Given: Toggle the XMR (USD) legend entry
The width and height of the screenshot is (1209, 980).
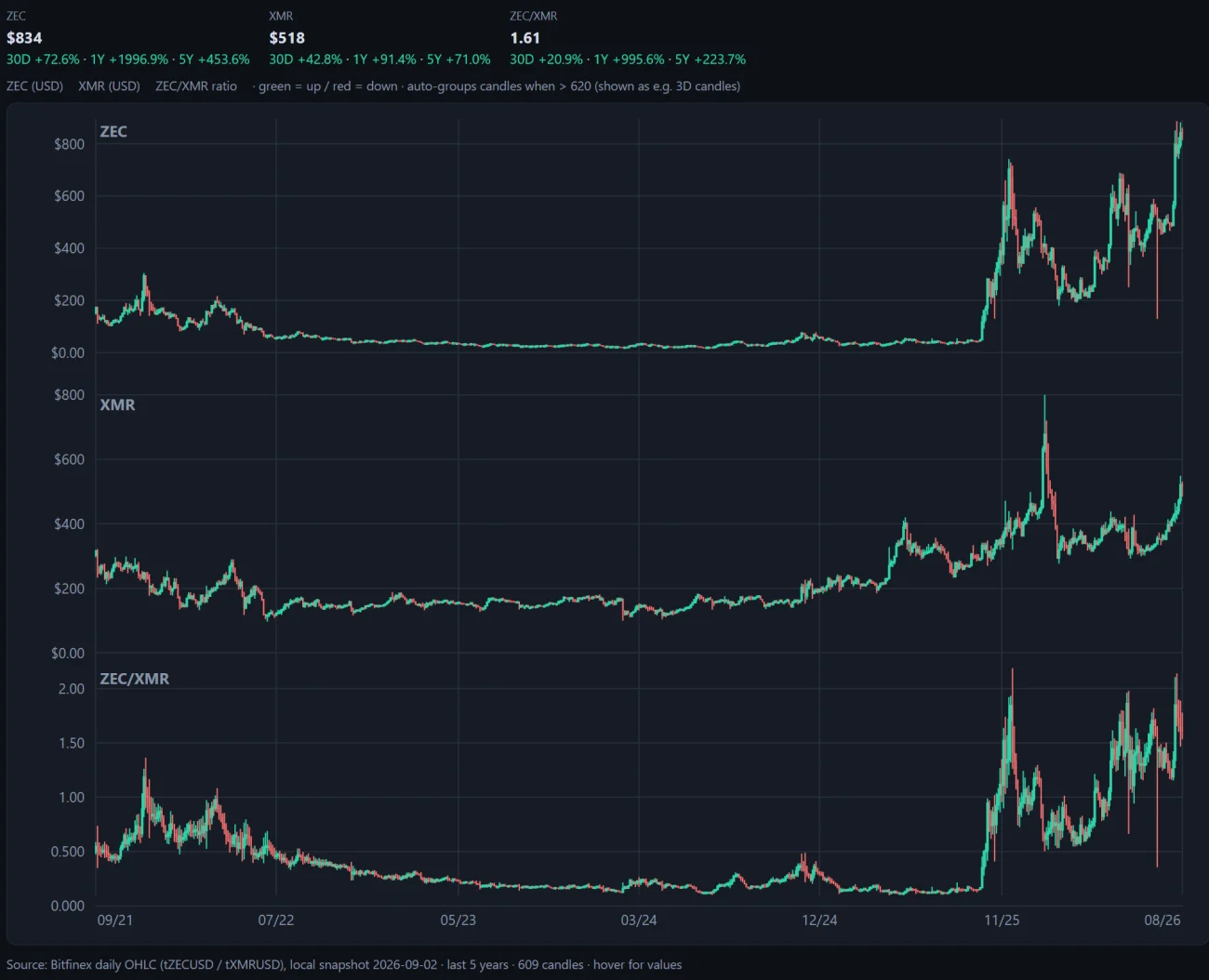Looking at the screenshot, I should point(109,86).
